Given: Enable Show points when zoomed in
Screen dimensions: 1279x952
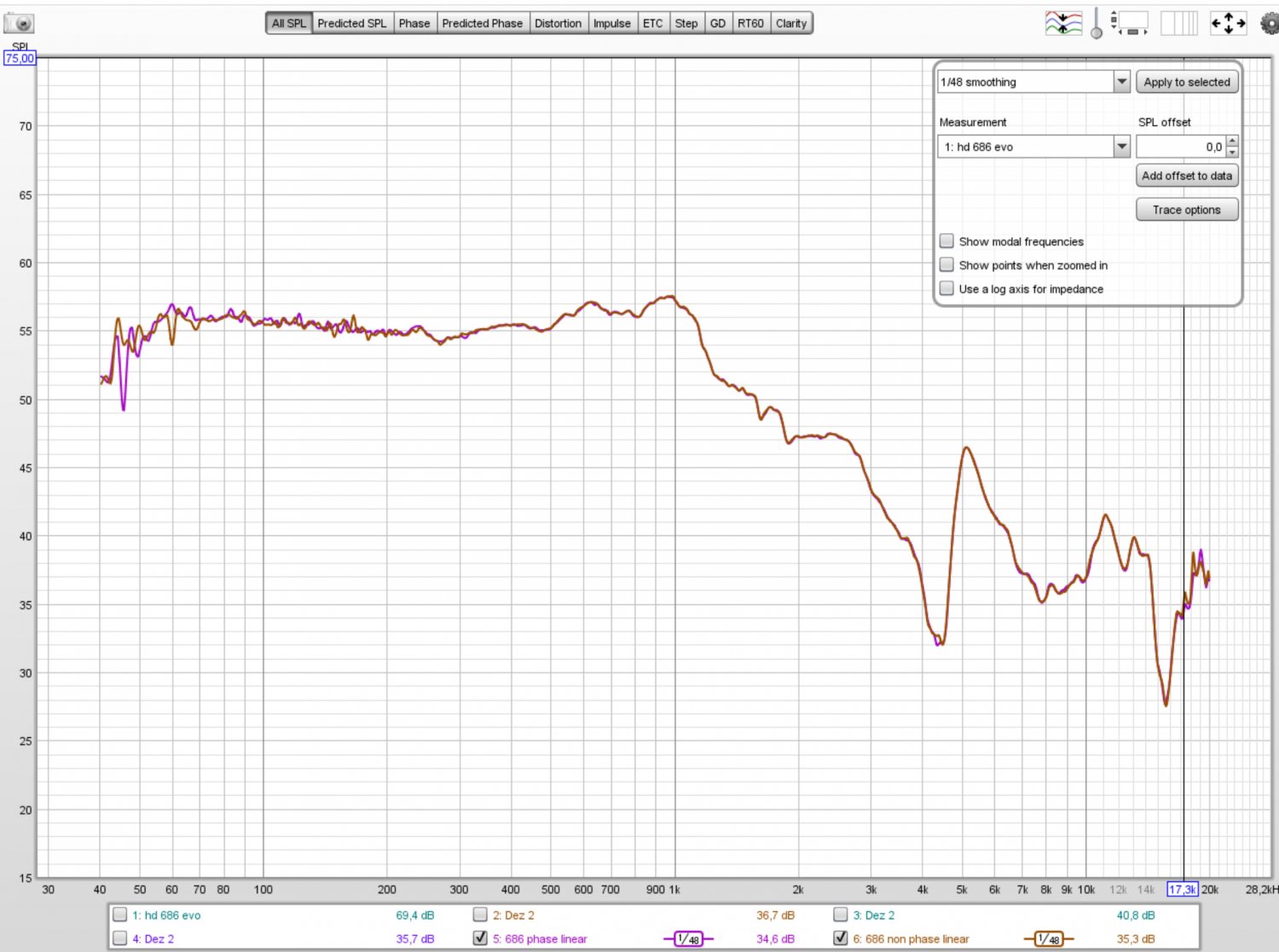Looking at the screenshot, I should [946, 265].
